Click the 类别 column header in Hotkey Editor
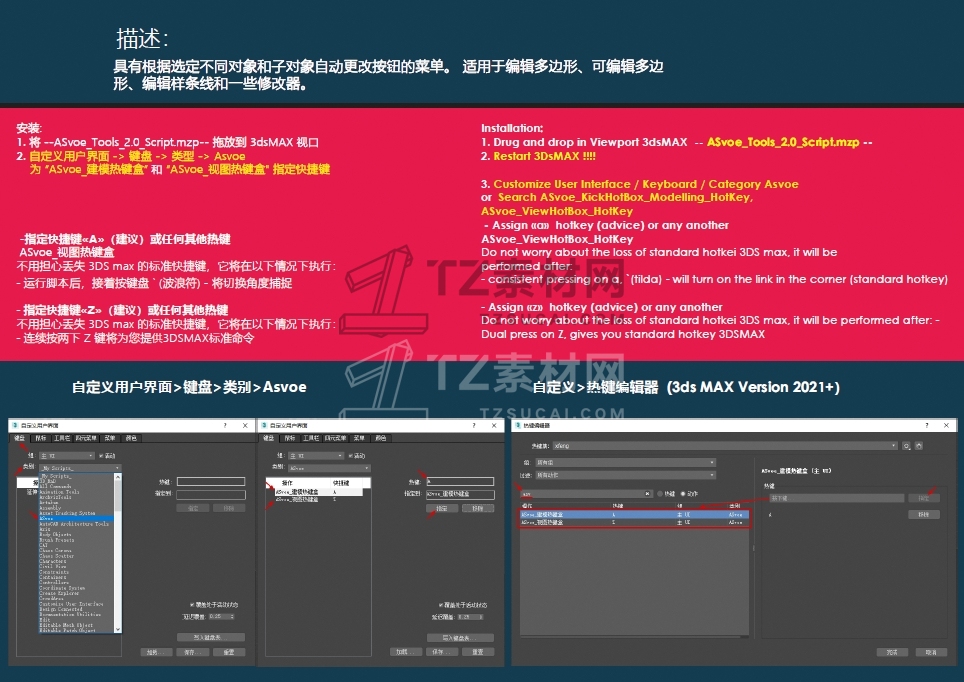Image resolution: width=964 pixels, height=682 pixels. pyautogui.click(x=736, y=506)
